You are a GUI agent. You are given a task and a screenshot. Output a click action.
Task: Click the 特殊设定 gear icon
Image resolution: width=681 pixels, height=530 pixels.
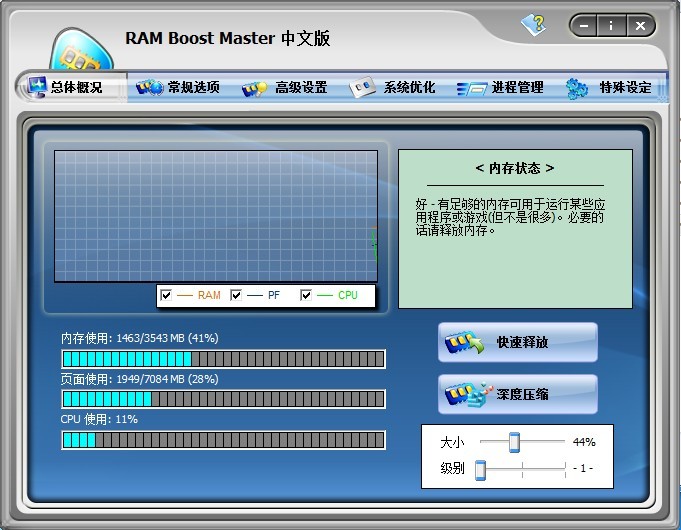[577, 88]
